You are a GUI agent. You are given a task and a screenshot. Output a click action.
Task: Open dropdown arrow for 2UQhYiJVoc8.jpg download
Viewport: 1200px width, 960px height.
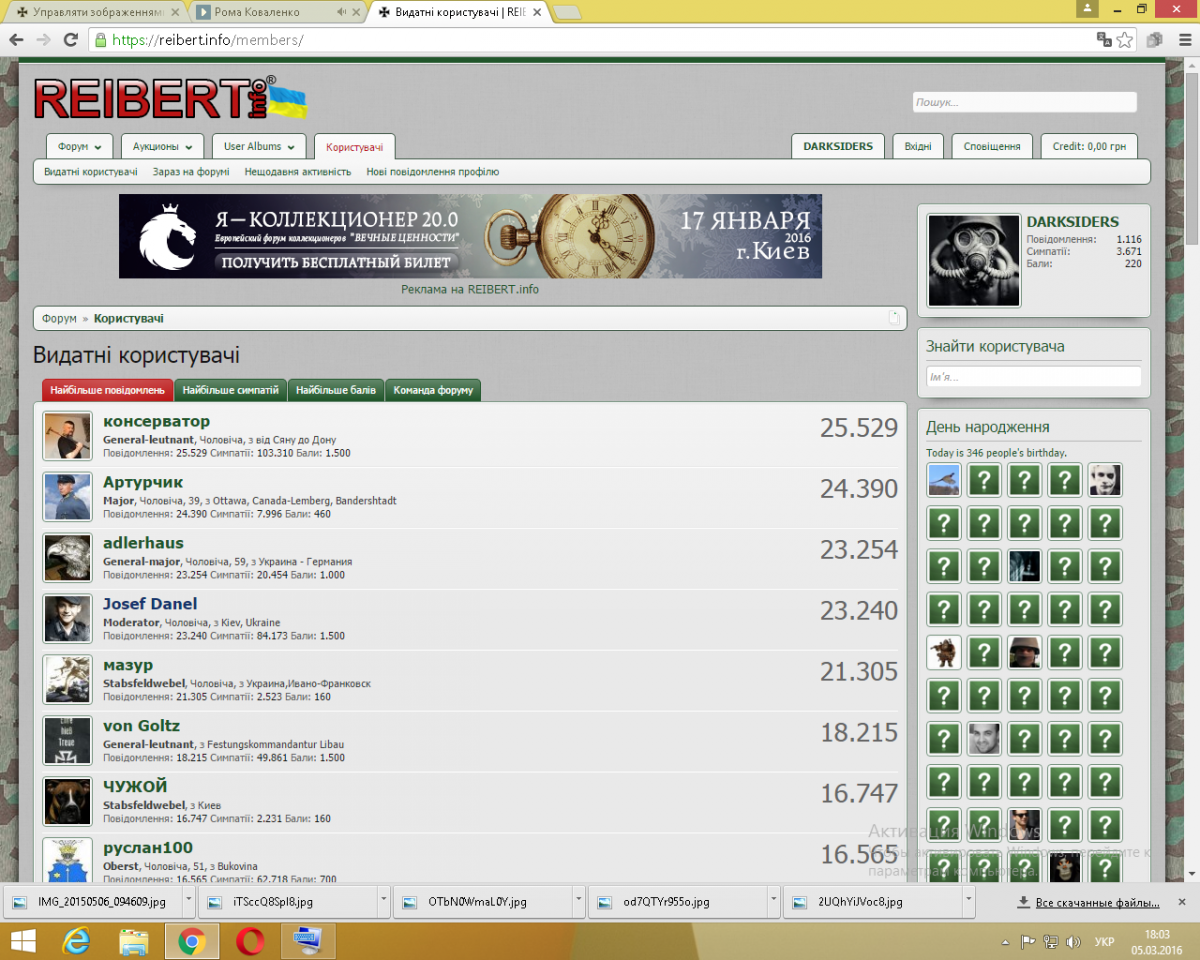[x=969, y=902]
